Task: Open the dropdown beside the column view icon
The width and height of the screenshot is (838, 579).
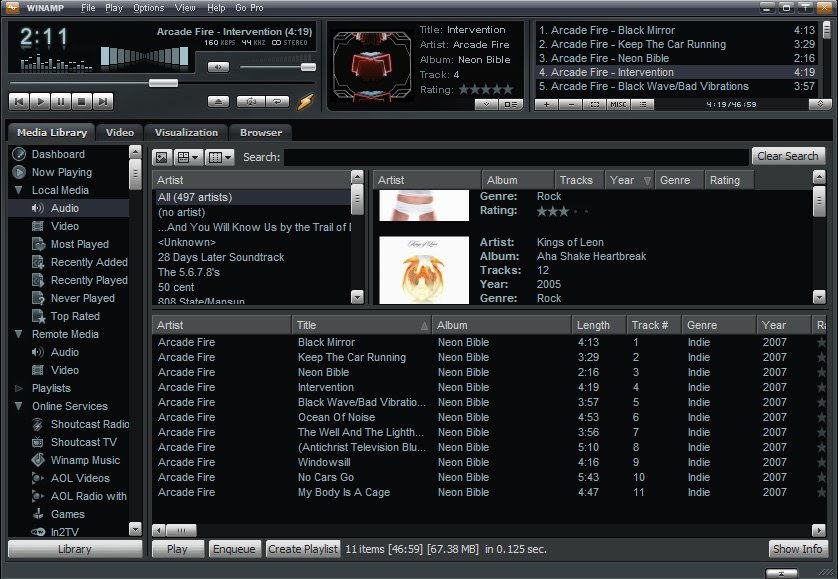Action: (x=226, y=157)
